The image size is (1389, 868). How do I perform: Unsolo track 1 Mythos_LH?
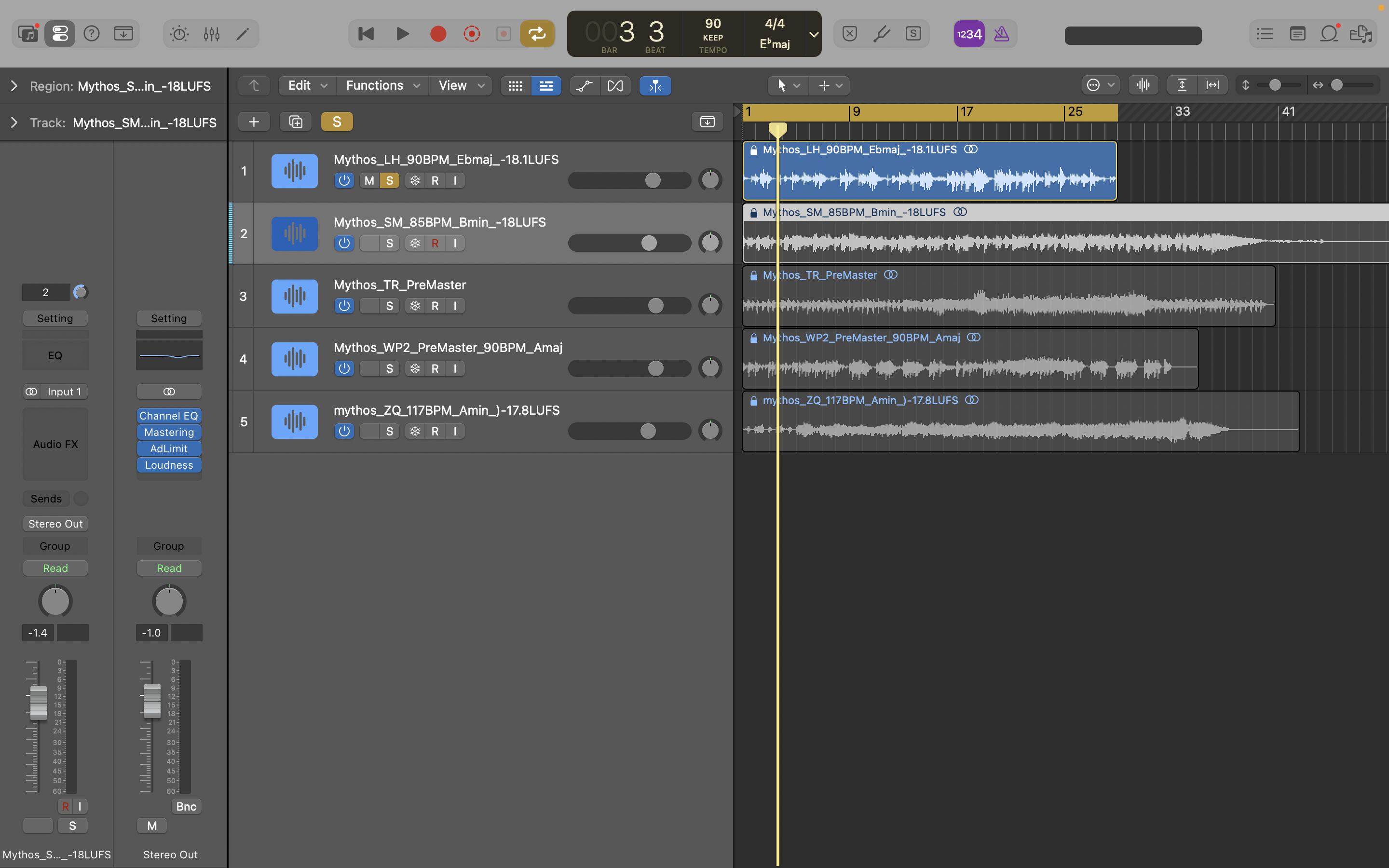[390, 181]
